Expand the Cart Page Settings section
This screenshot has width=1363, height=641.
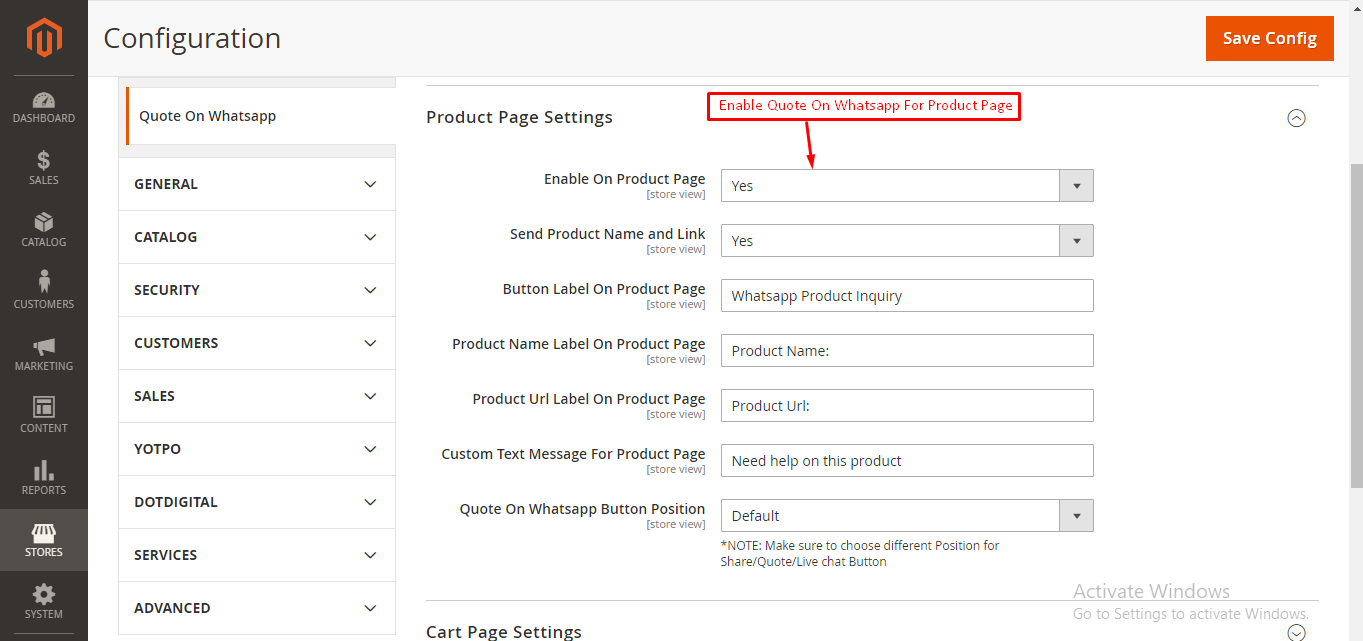pos(1296,632)
